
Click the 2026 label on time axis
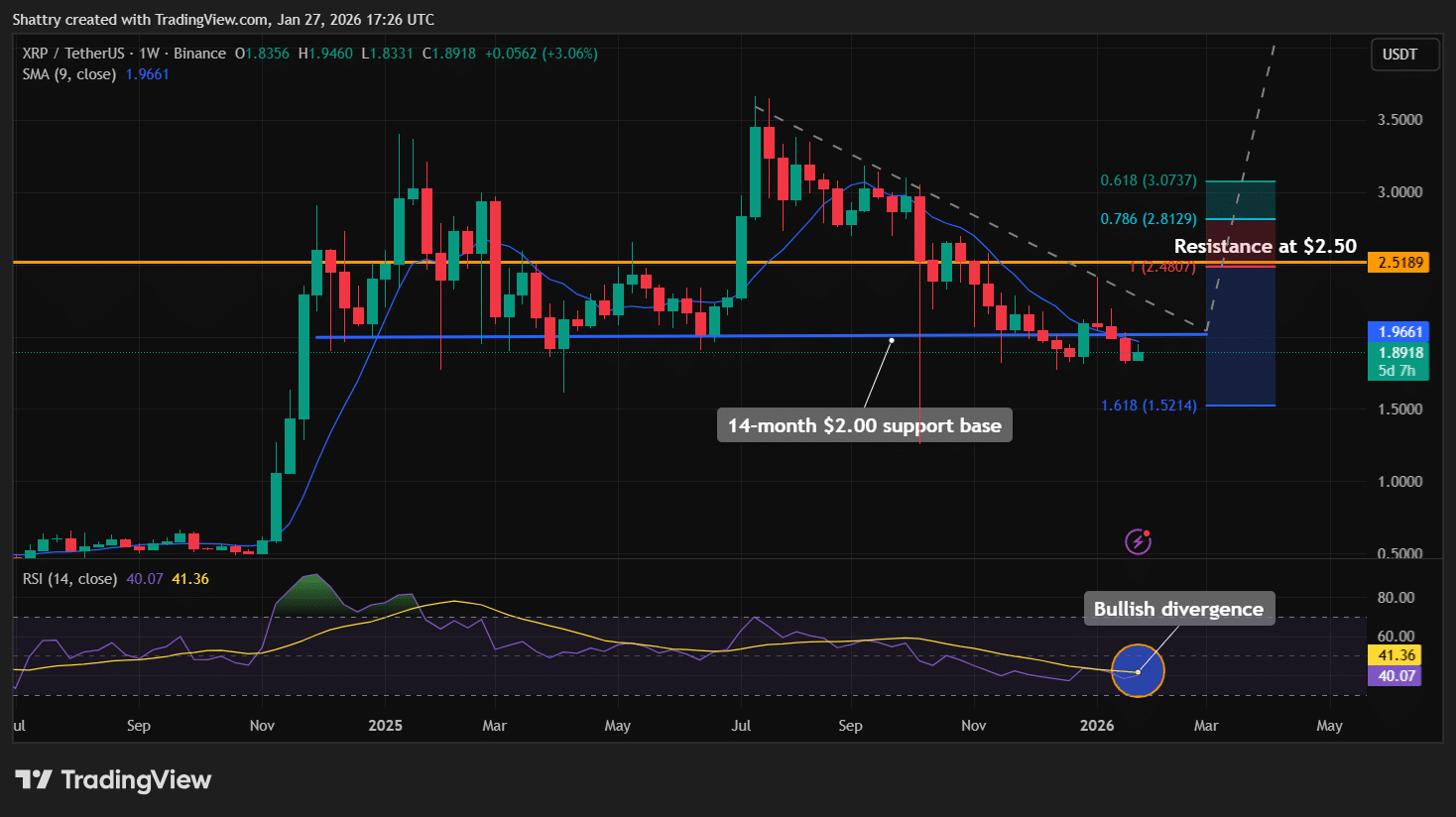1096,726
